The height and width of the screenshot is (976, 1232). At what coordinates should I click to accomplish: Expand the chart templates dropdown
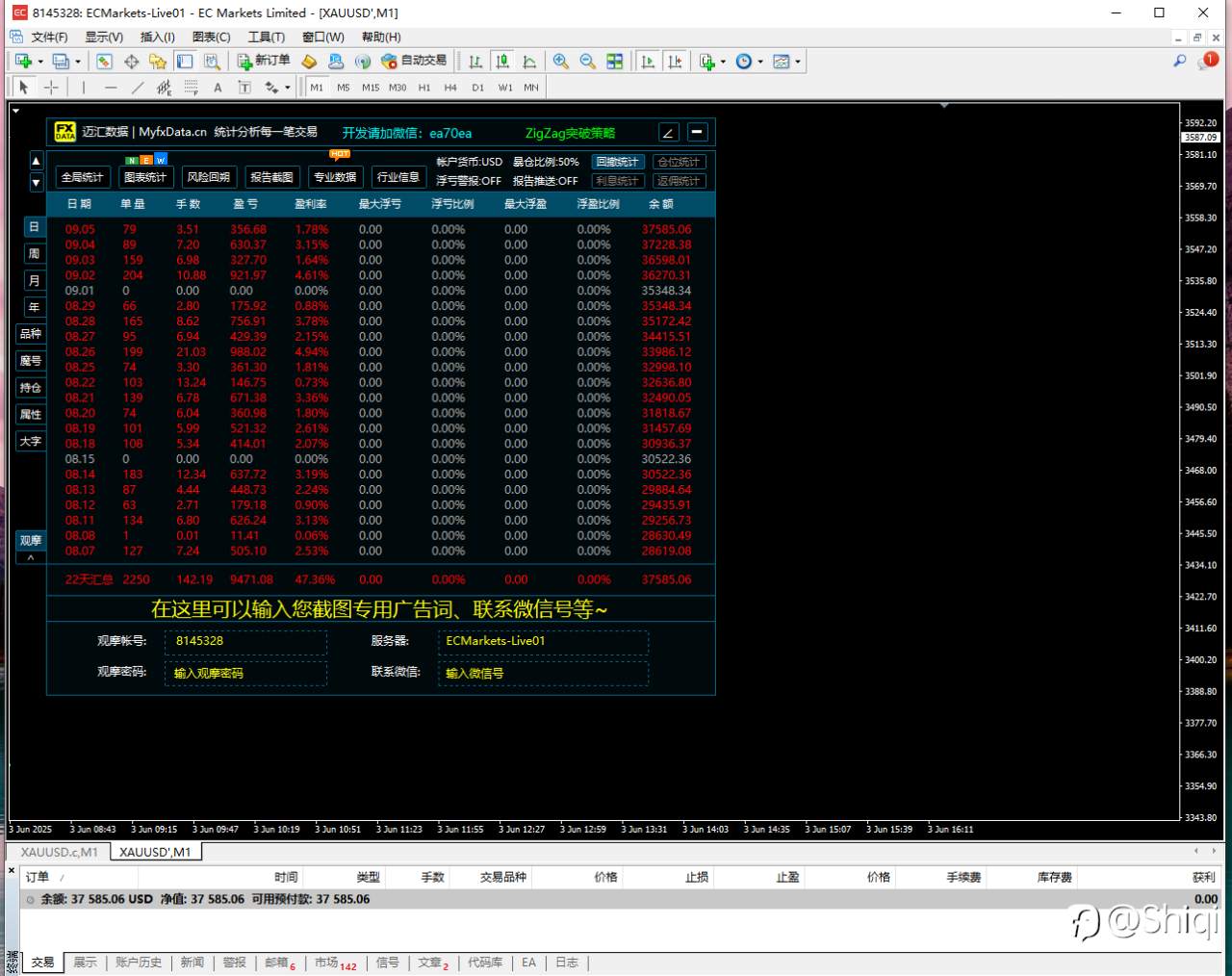pos(798,62)
